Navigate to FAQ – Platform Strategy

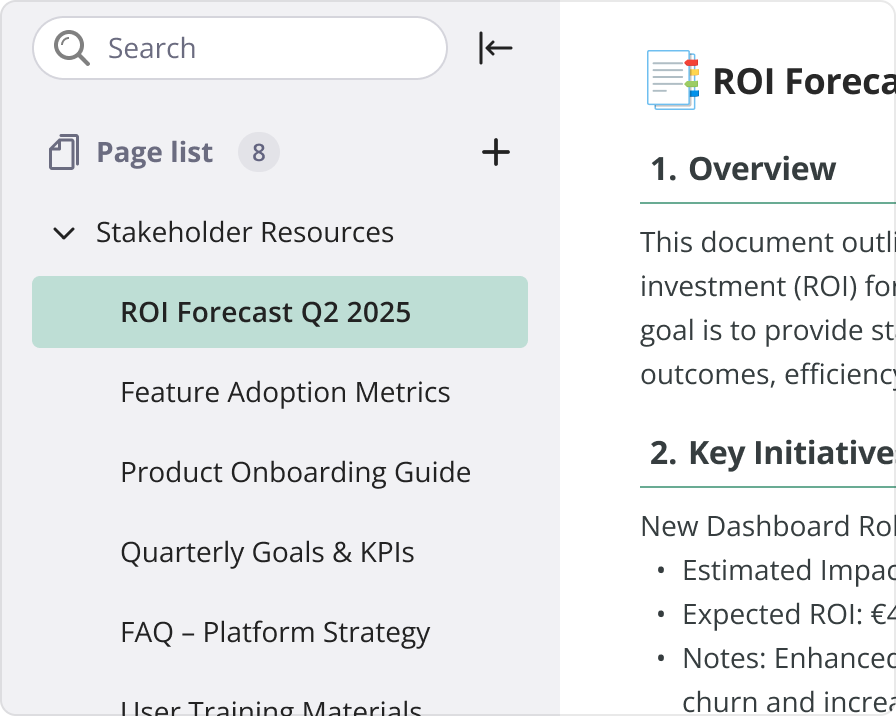pos(275,633)
